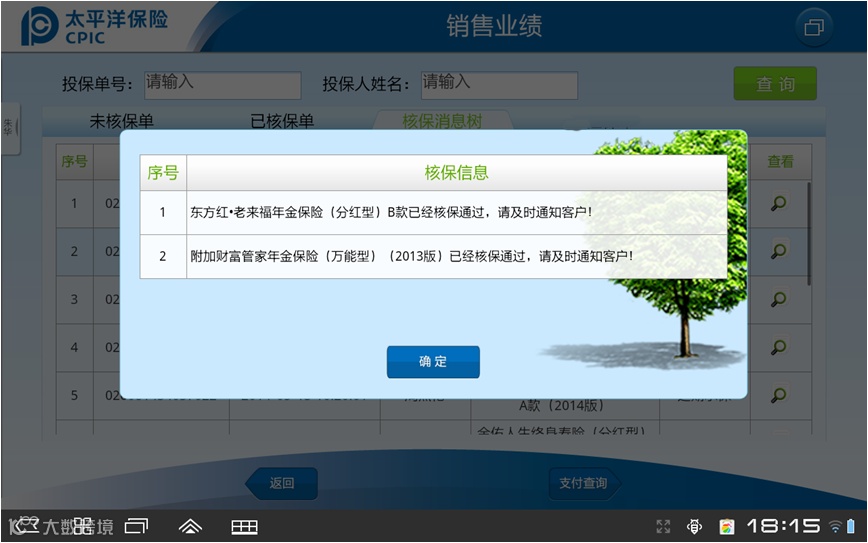This screenshot has width=868, height=543.
Task: Tap the Android debug bug icon
Action: pyautogui.click(x=695, y=526)
